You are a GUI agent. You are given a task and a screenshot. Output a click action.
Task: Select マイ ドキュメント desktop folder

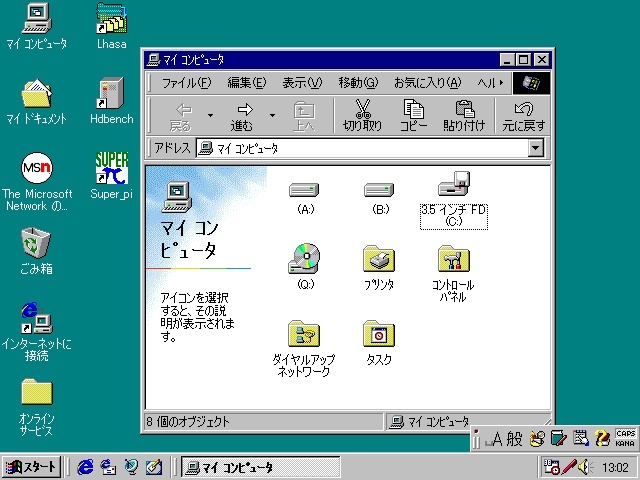(x=36, y=101)
